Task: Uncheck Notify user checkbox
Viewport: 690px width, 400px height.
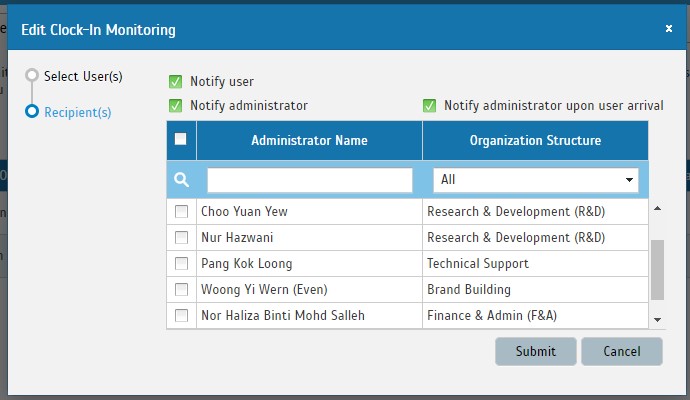Action: tap(176, 82)
